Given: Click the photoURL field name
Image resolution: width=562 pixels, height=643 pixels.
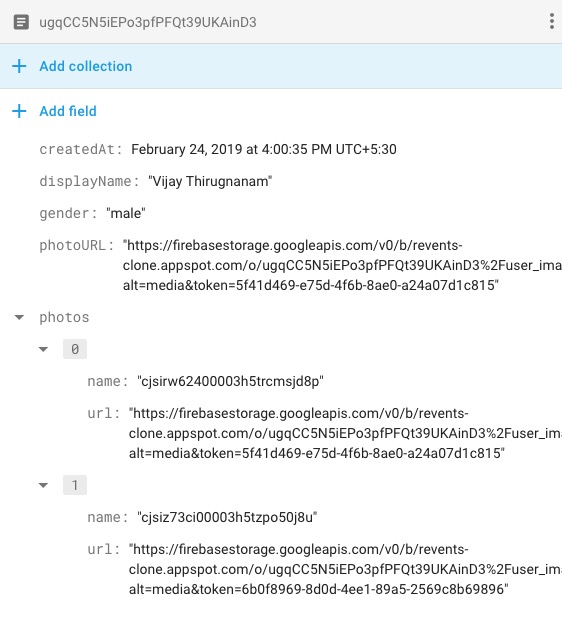Looking at the screenshot, I should (x=76, y=245).
